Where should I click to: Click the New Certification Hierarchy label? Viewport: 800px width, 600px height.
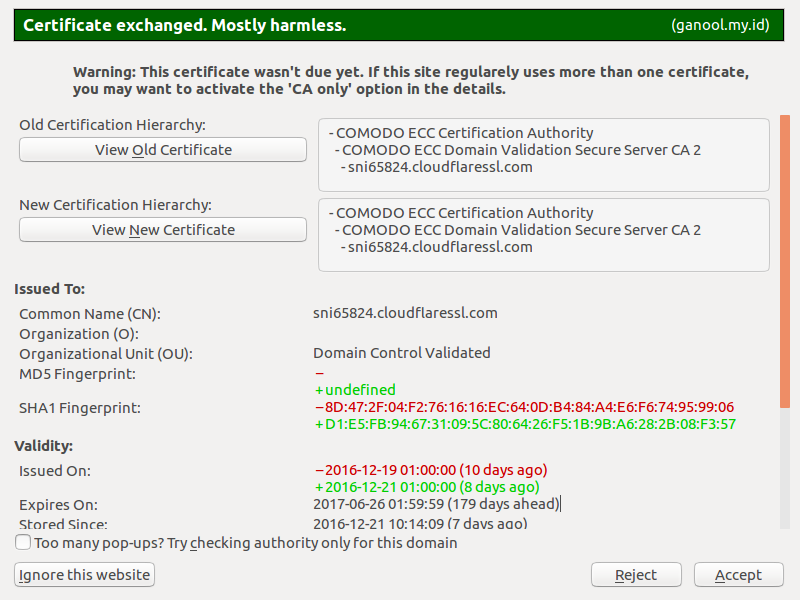115,205
